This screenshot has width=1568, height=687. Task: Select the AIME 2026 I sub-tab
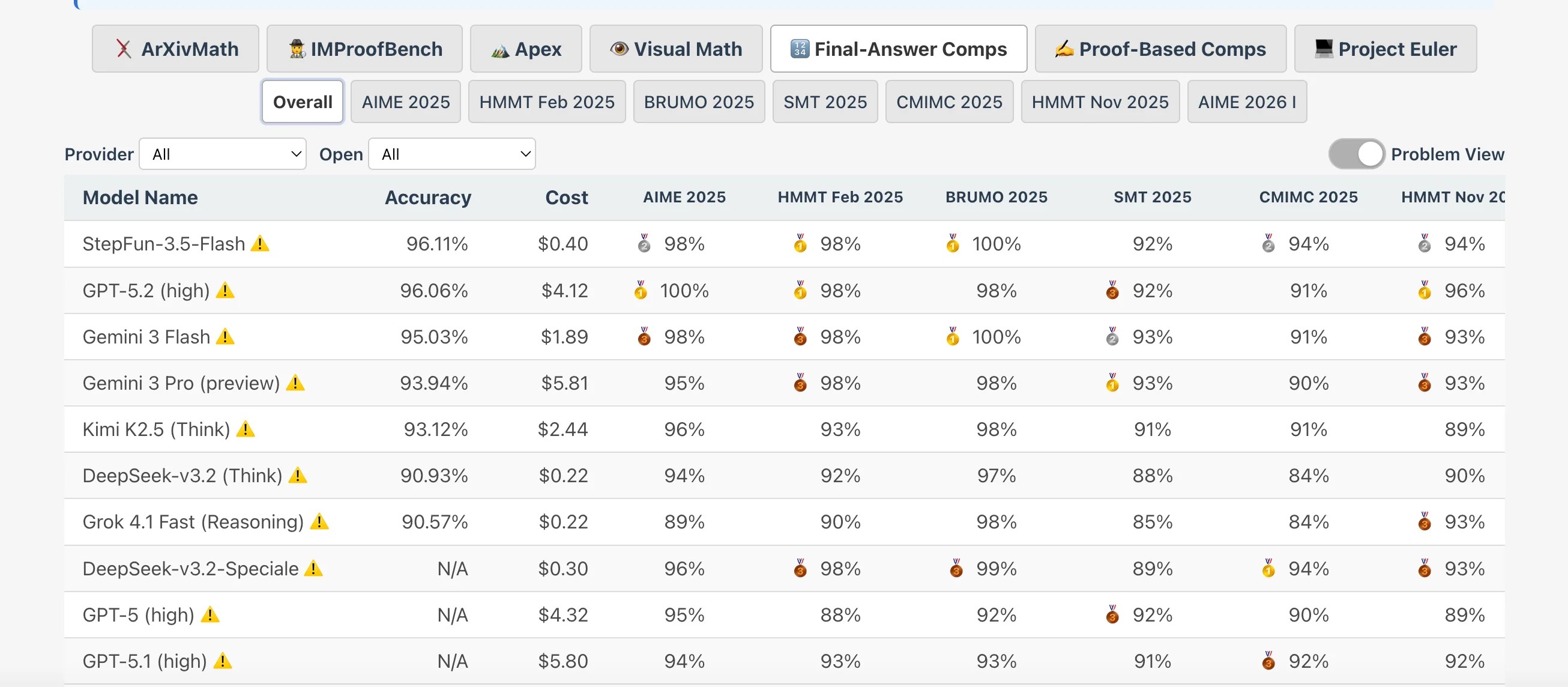(x=1247, y=101)
